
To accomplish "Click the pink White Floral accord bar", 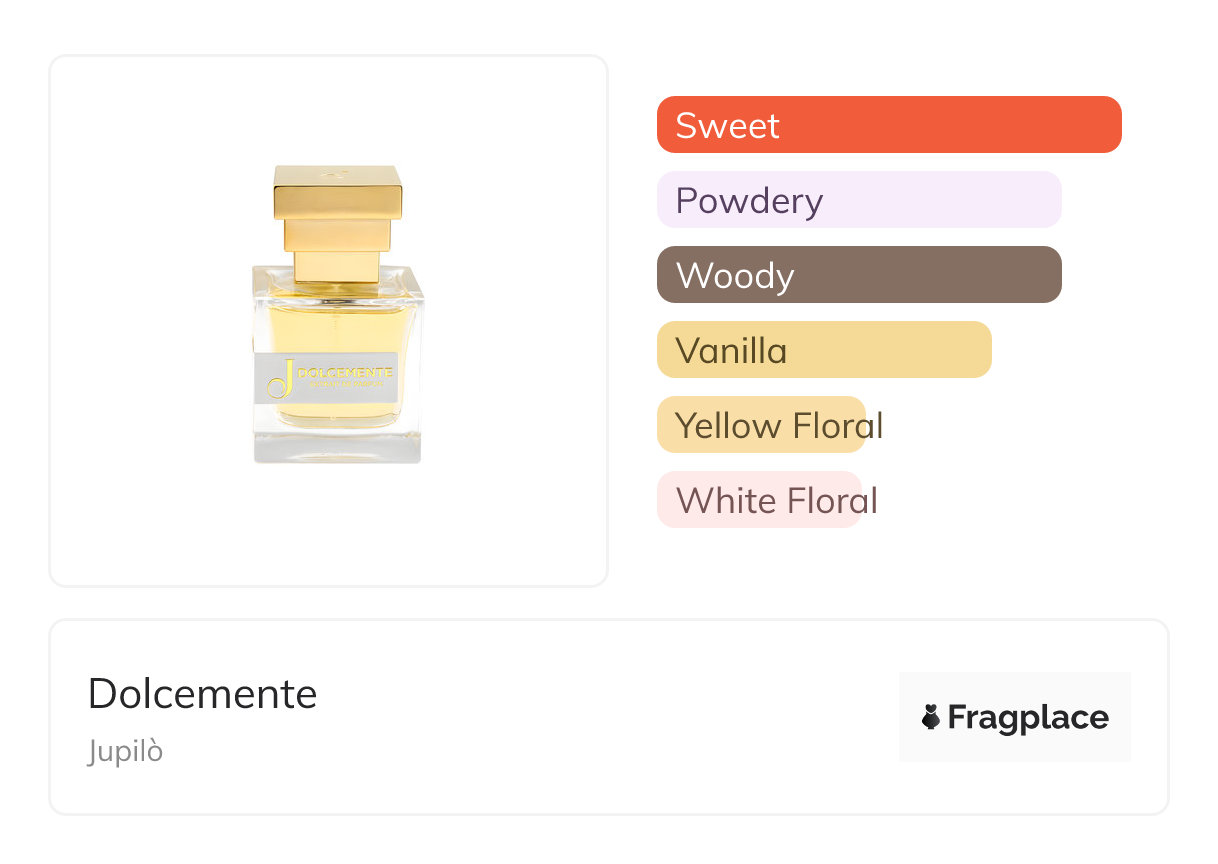I will [x=759, y=500].
